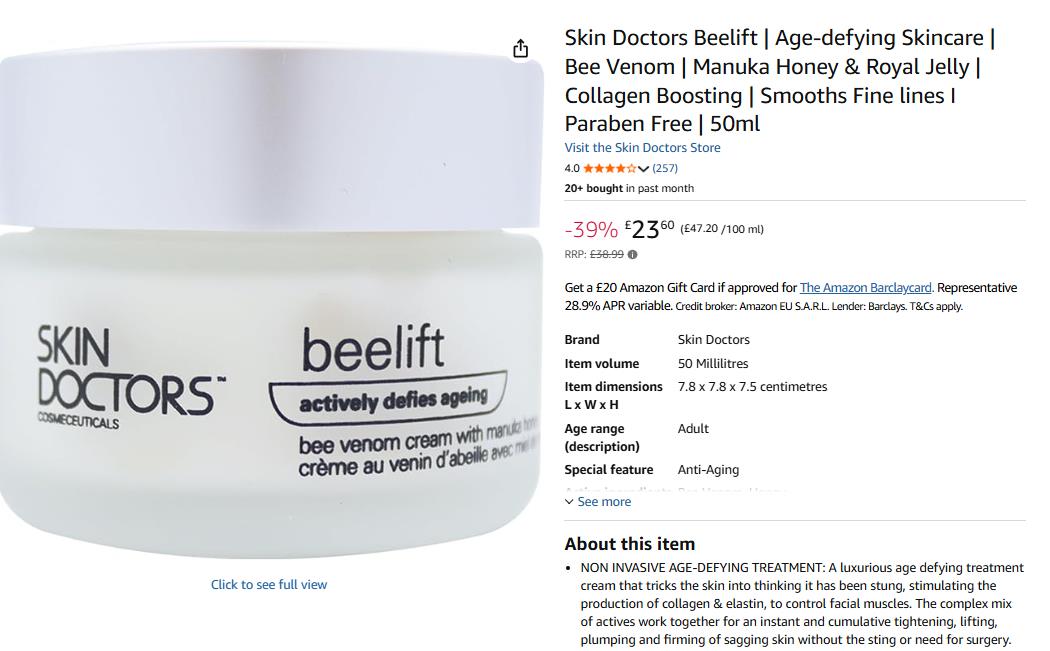Click the -39% discount label
This screenshot has height=651, width=1050.
click(591, 230)
